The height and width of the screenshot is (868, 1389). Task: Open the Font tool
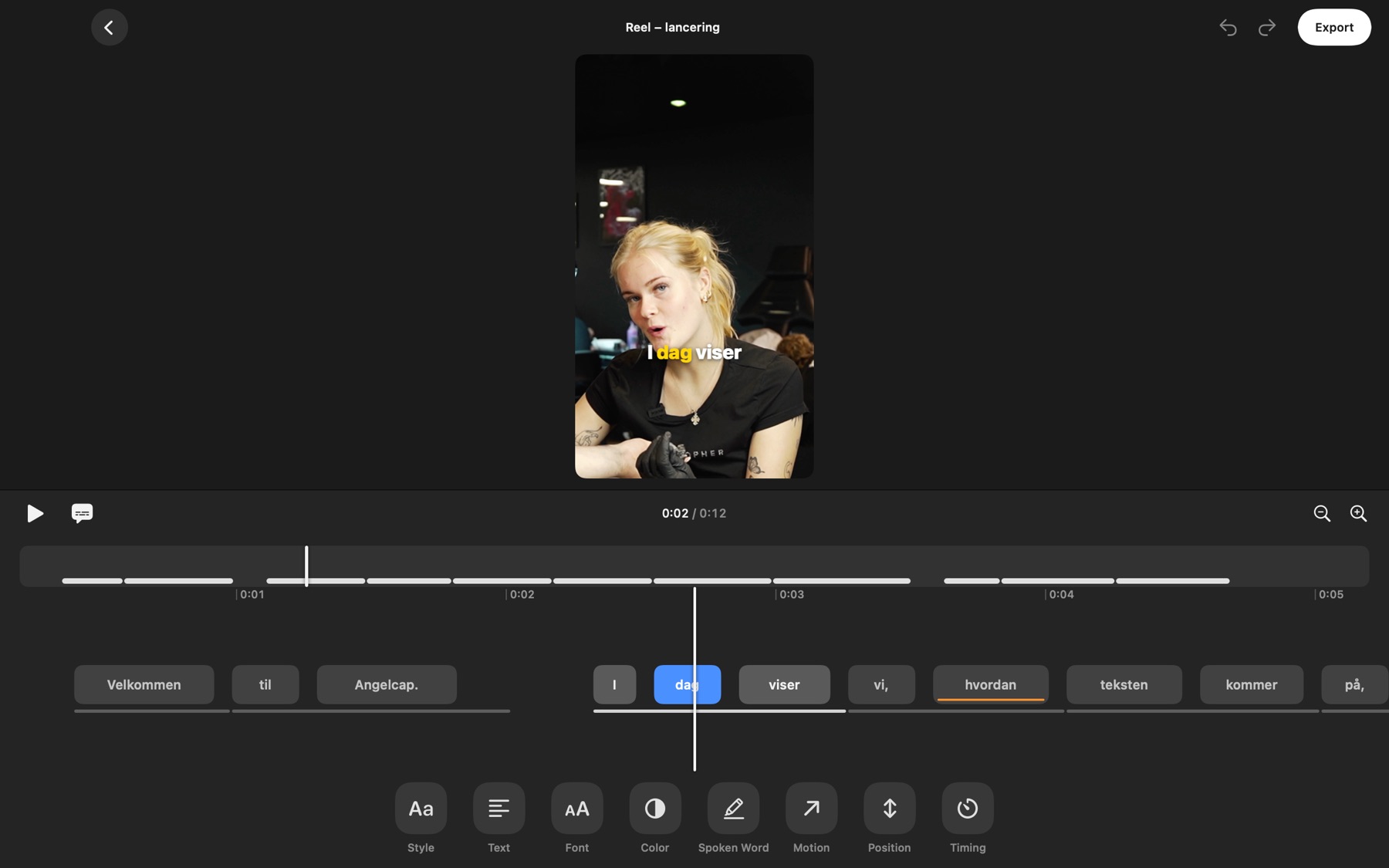[576, 808]
